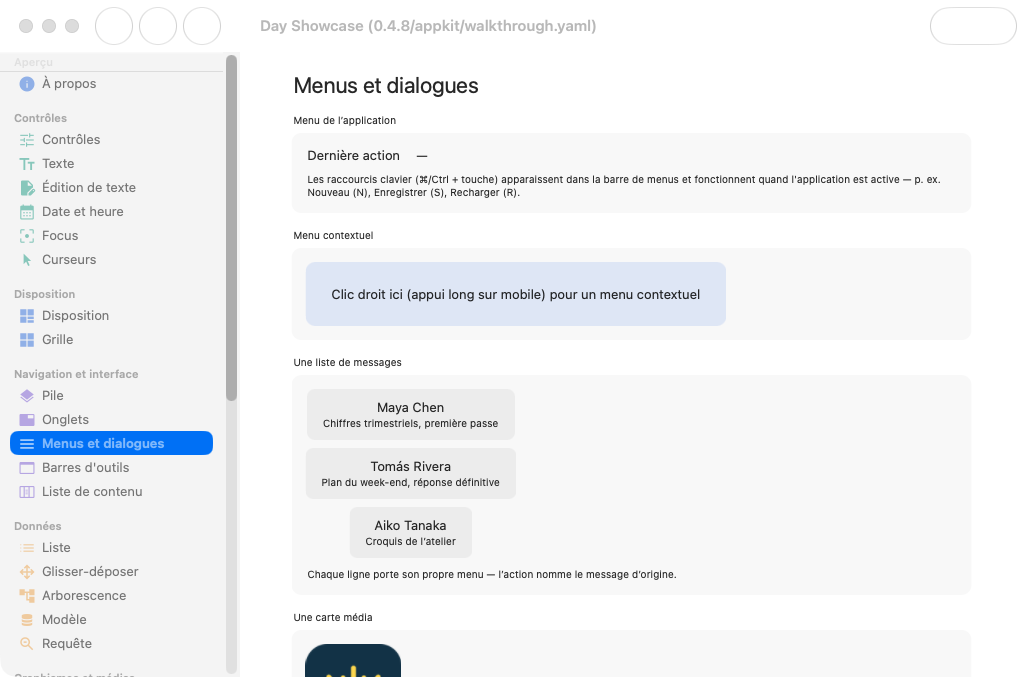Click the pill-shaped button at top right
Viewport: 1024px width, 677px height.
click(x=973, y=26)
